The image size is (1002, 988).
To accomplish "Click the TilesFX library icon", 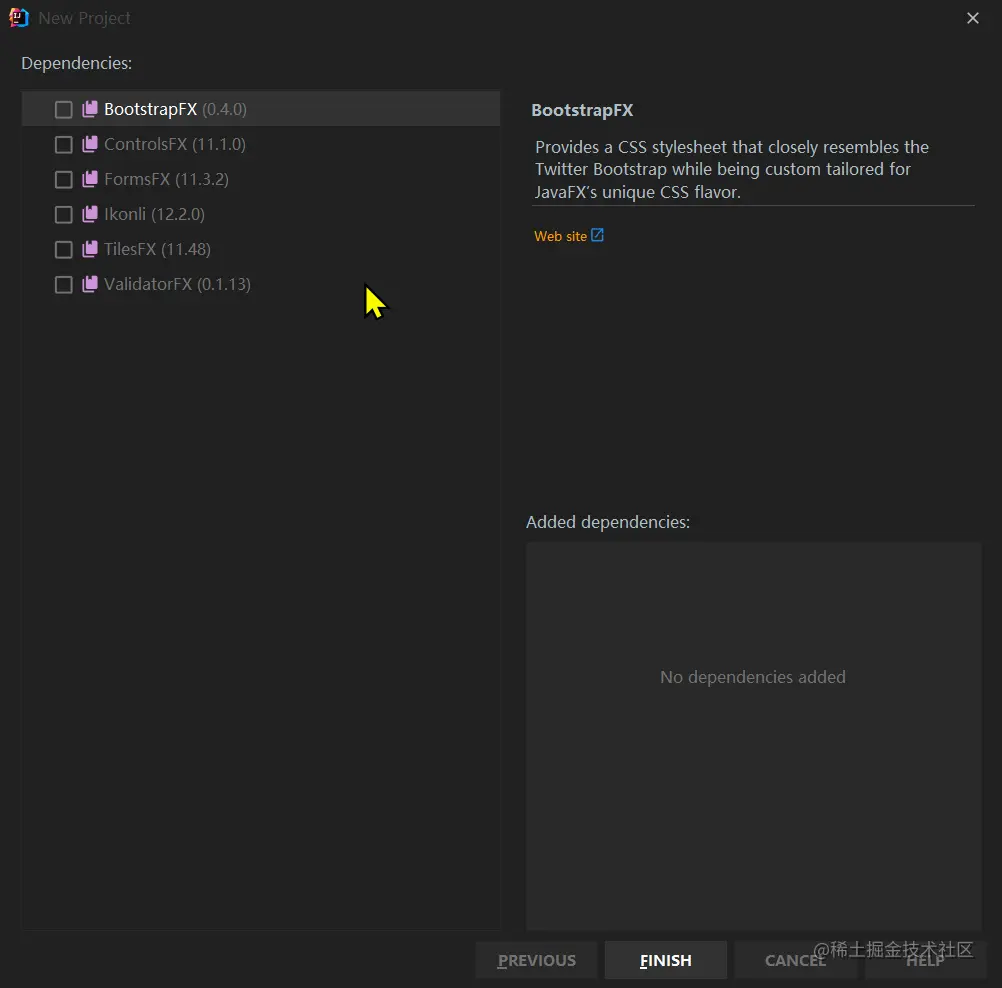I will (x=89, y=249).
